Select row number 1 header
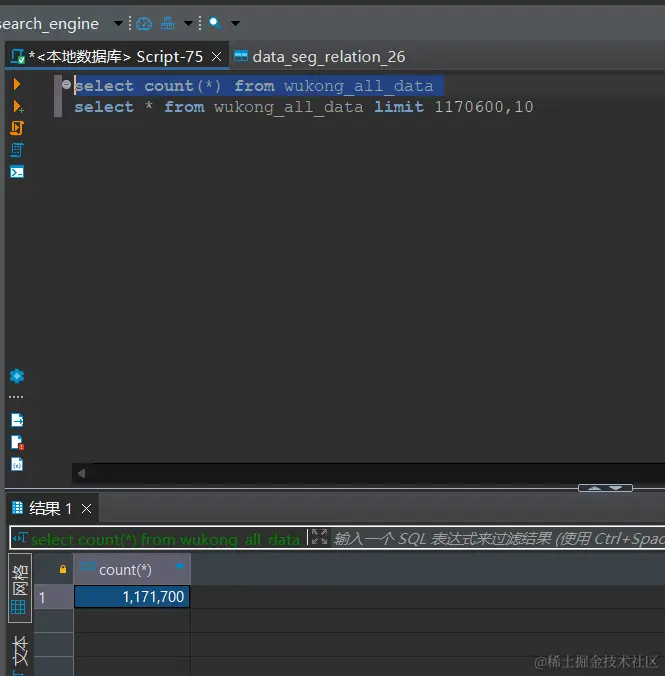The image size is (665, 676). pyautogui.click(x=53, y=598)
